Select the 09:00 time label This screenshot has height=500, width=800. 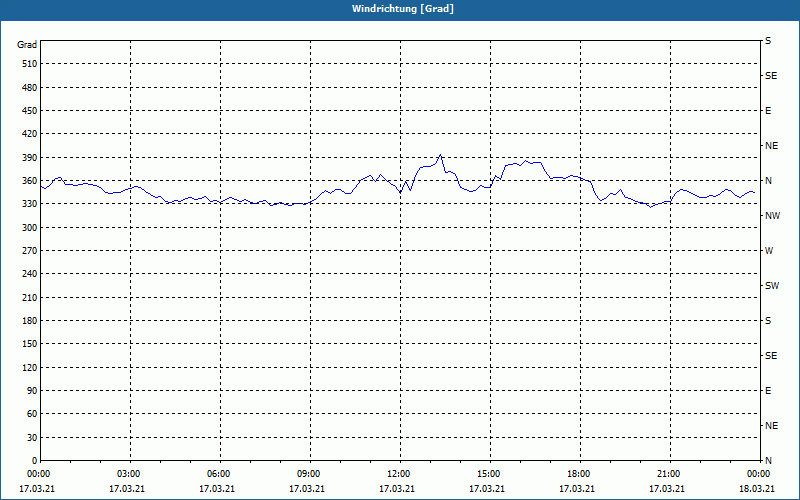[309, 474]
